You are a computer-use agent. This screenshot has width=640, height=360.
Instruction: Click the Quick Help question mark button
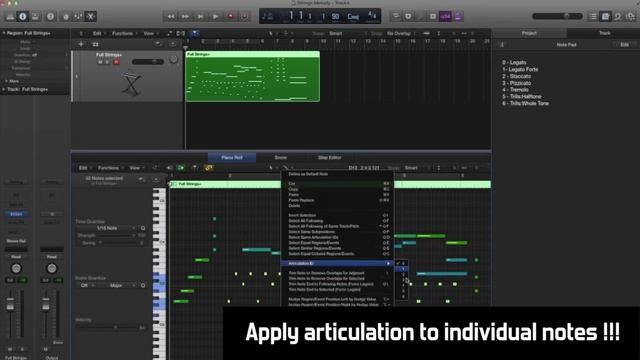50,16
